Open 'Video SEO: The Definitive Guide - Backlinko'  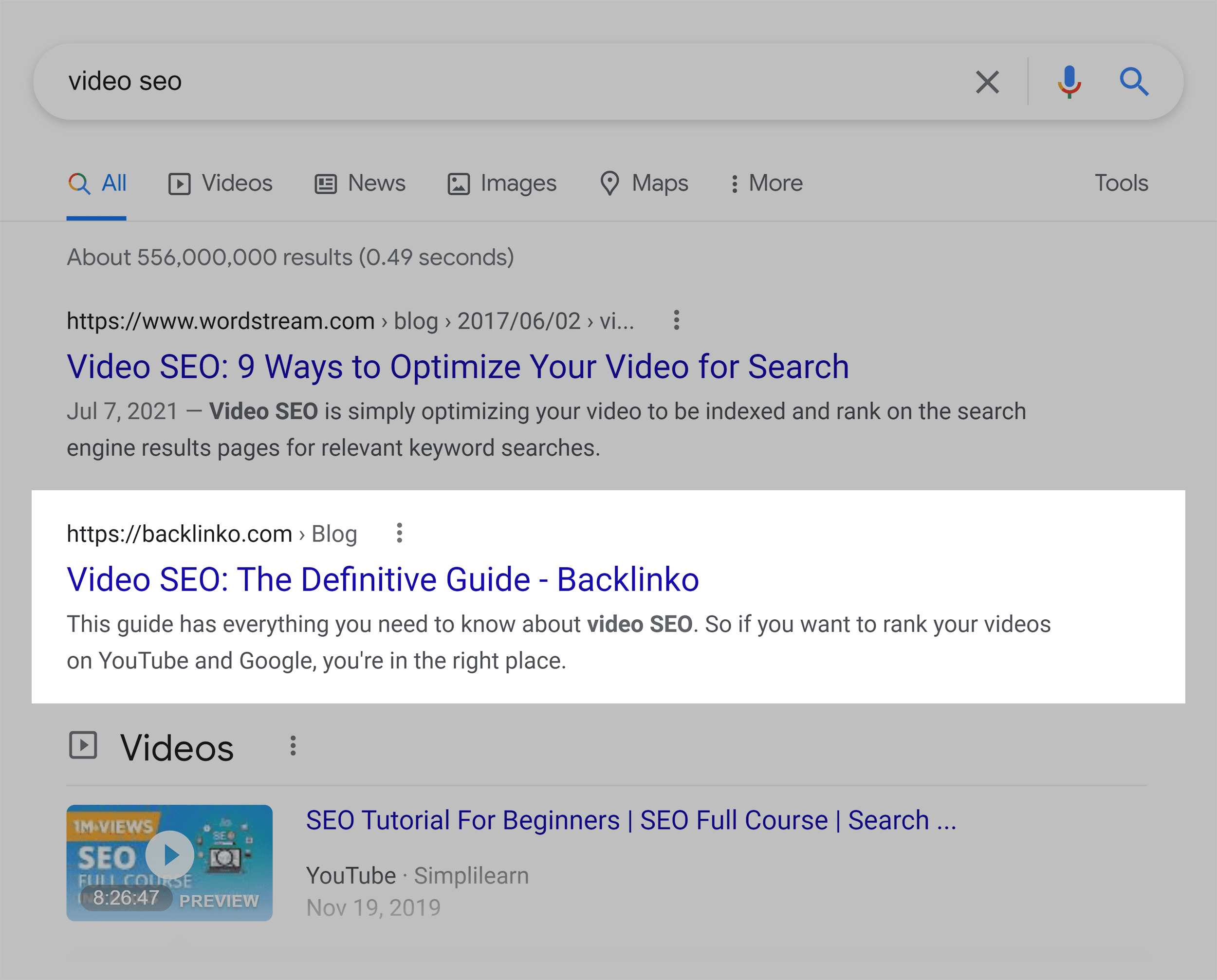pos(383,579)
